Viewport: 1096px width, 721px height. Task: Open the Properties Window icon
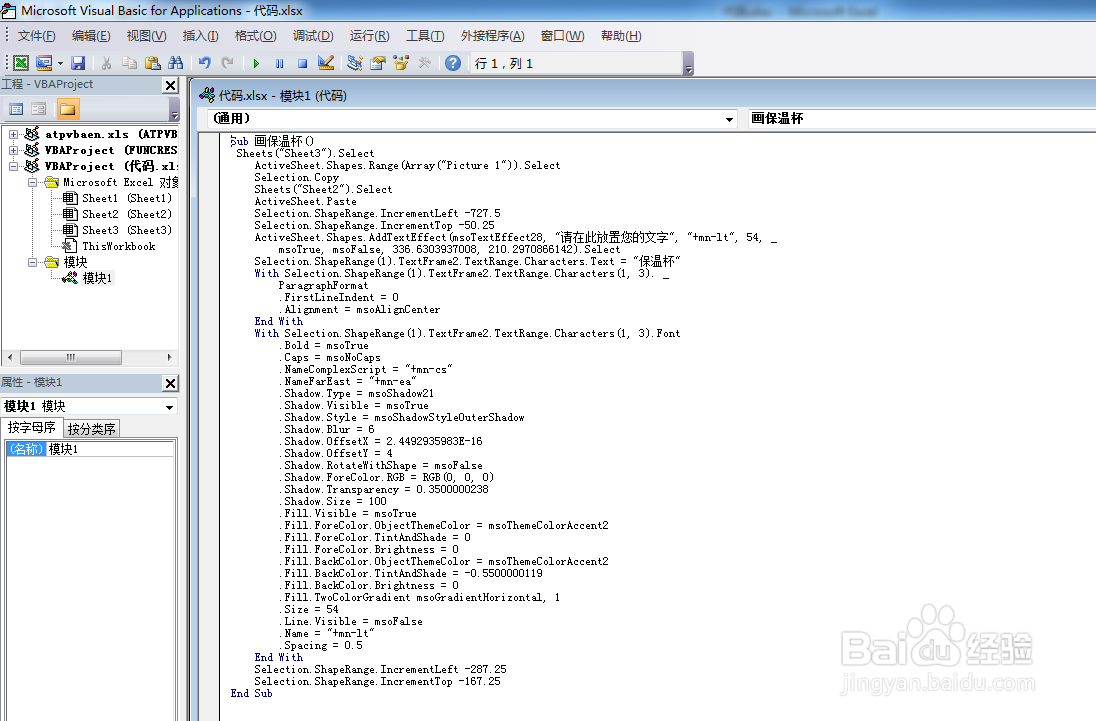[377, 64]
